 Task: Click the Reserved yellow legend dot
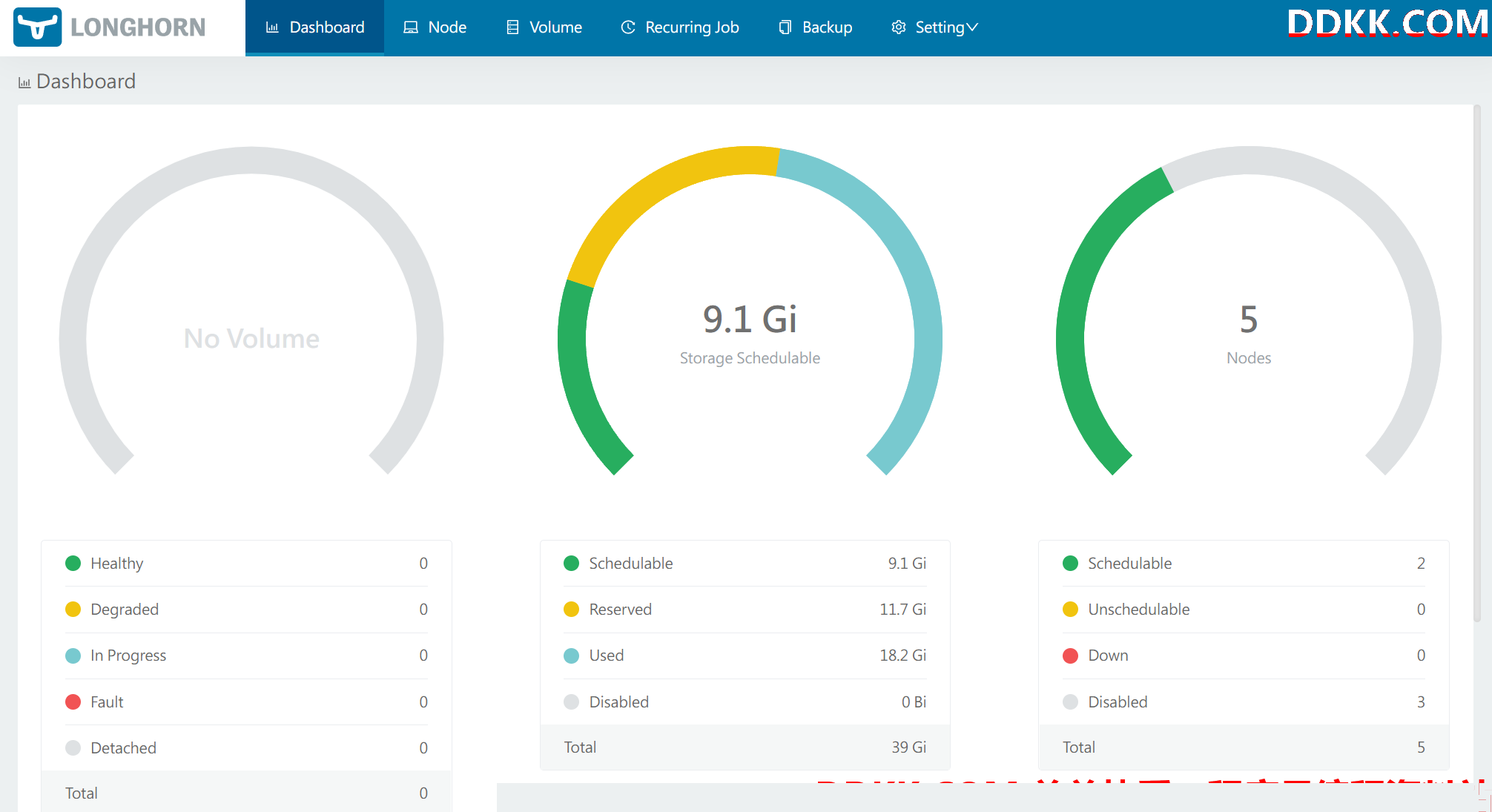point(571,610)
